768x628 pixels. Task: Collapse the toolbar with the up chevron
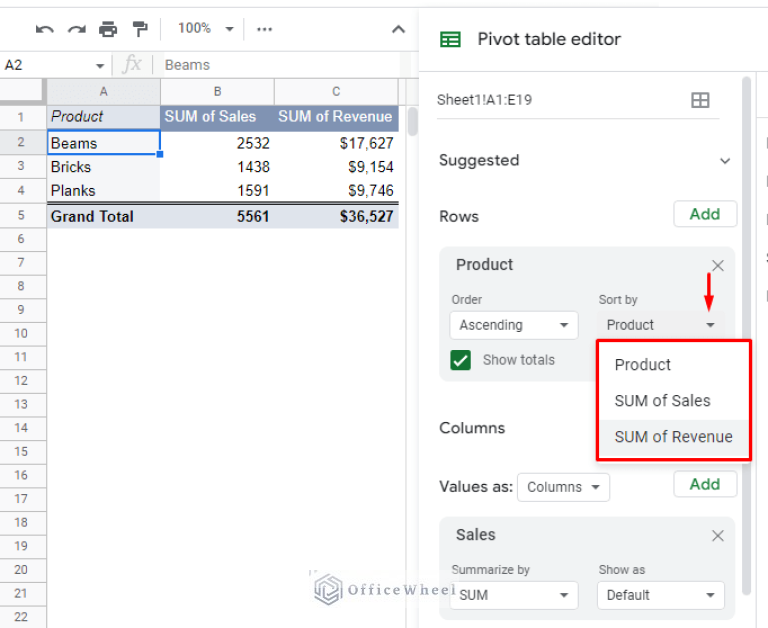(398, 29)
